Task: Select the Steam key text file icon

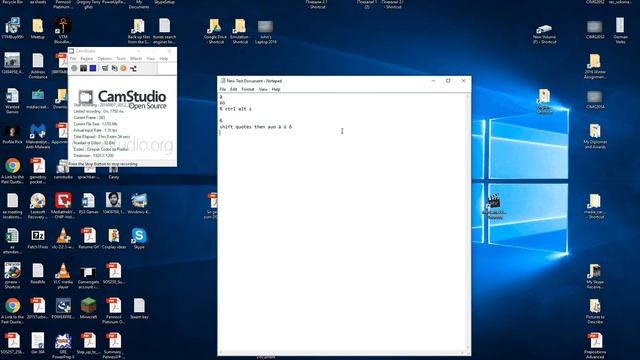Action: [139, 308]
